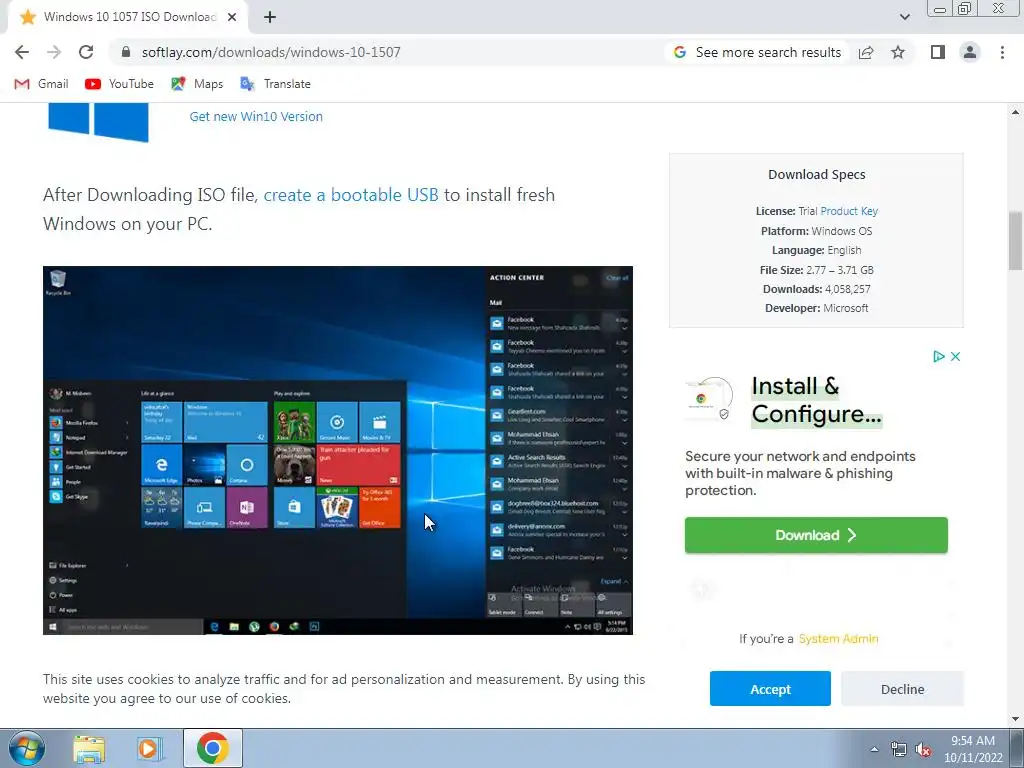
Task: Click the scrollbar up arrow
Action: [x=1015, y=112]
